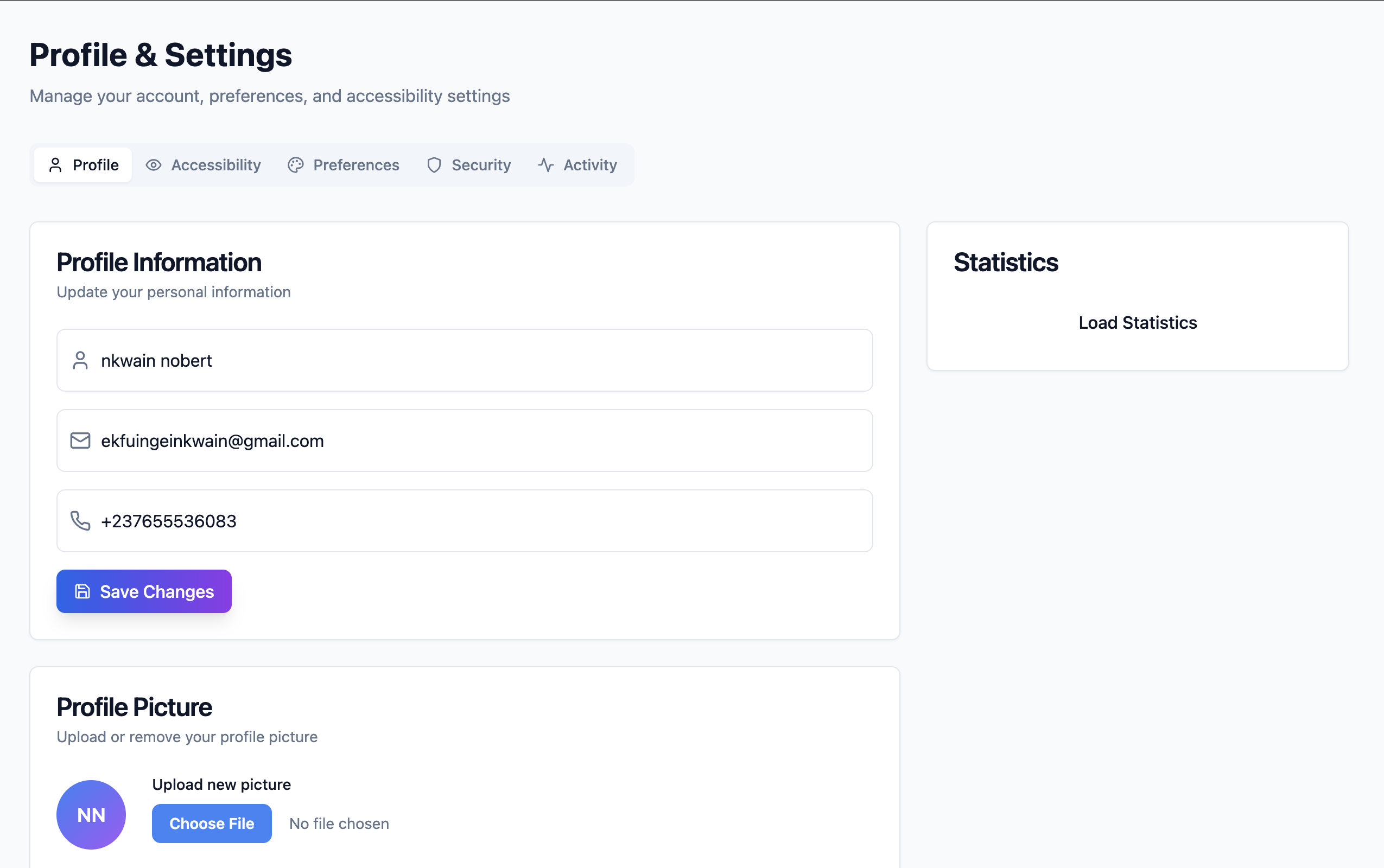Click the floppy disk icon on Save Changes
This screenshot has height=868, width=1384.
tap(82, 591)
